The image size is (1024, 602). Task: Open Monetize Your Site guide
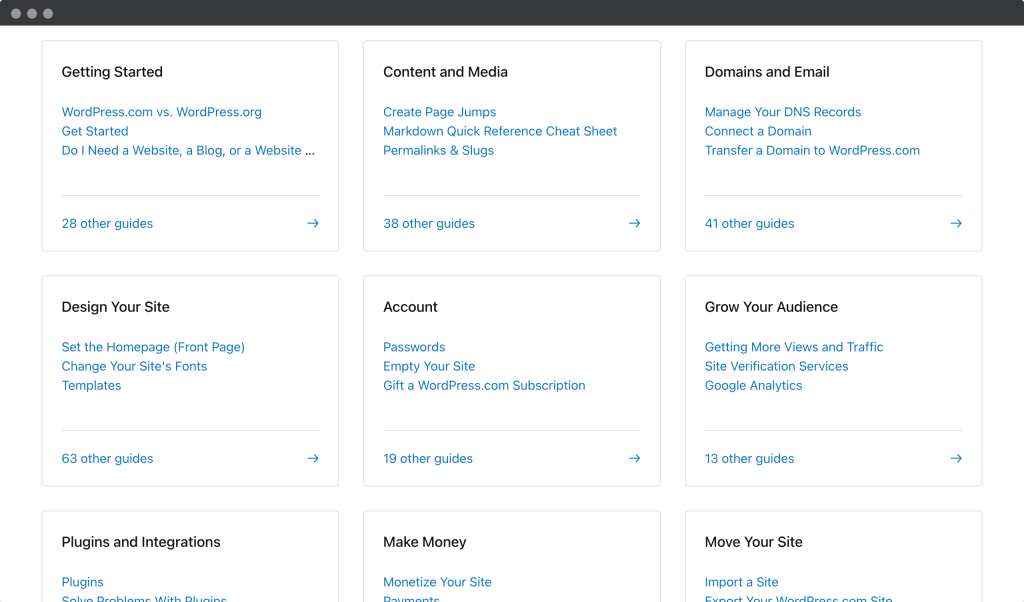point(437,582)
